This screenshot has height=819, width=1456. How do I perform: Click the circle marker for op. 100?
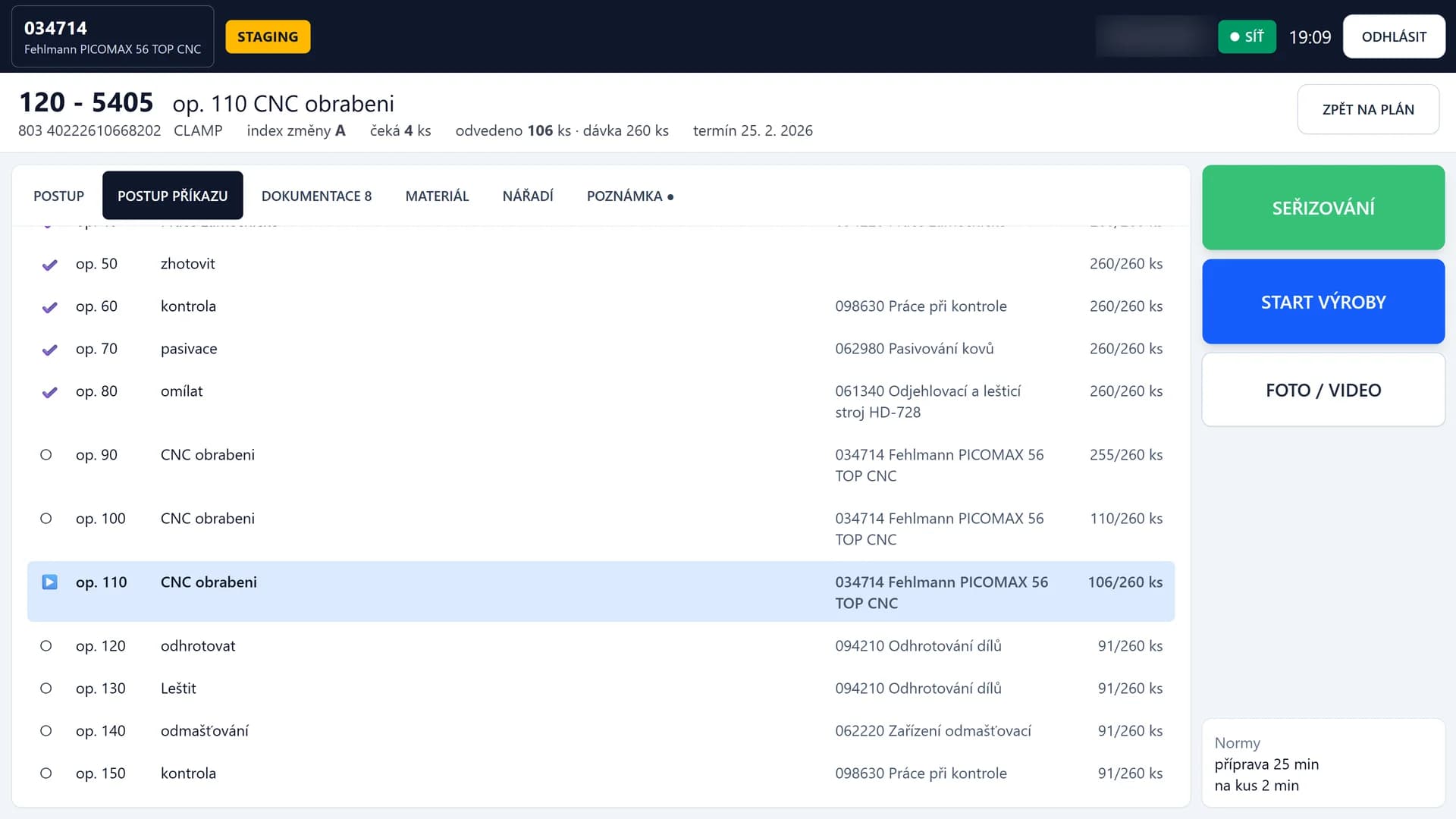(x=46, y=519)
